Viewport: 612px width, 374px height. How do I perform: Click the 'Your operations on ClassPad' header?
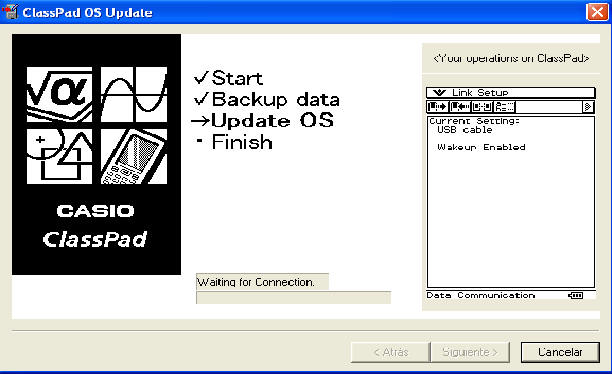pyautogui.click(x=511, y=58)
